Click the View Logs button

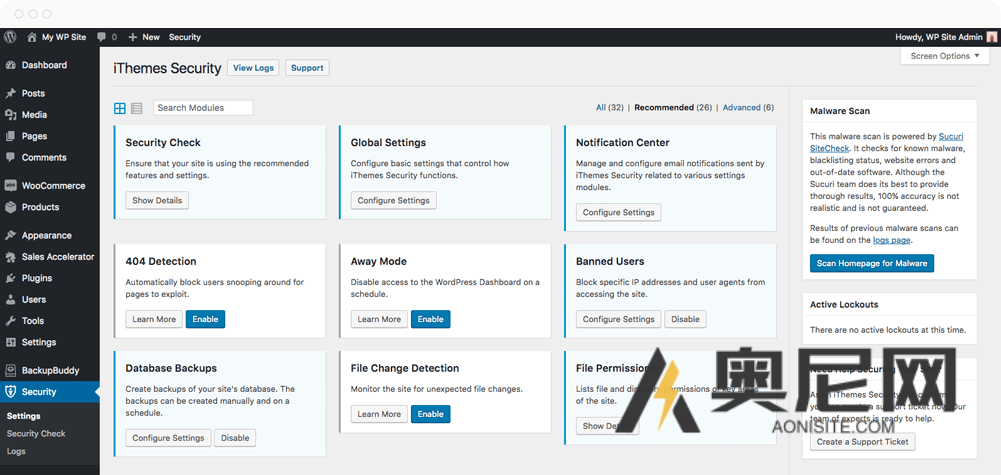point(253,68)
